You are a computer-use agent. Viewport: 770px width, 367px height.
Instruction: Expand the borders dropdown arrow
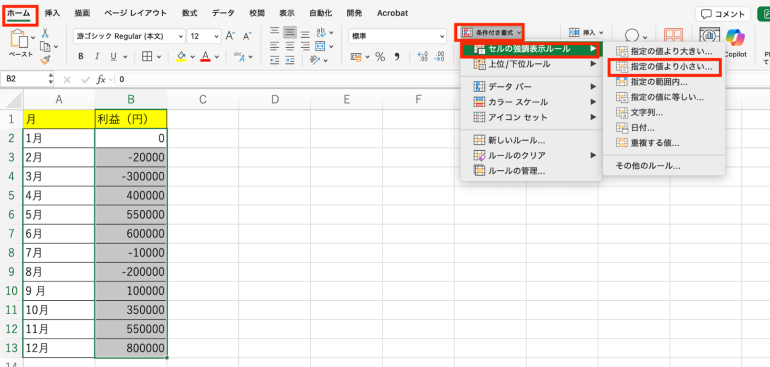(x=158, y=57)
